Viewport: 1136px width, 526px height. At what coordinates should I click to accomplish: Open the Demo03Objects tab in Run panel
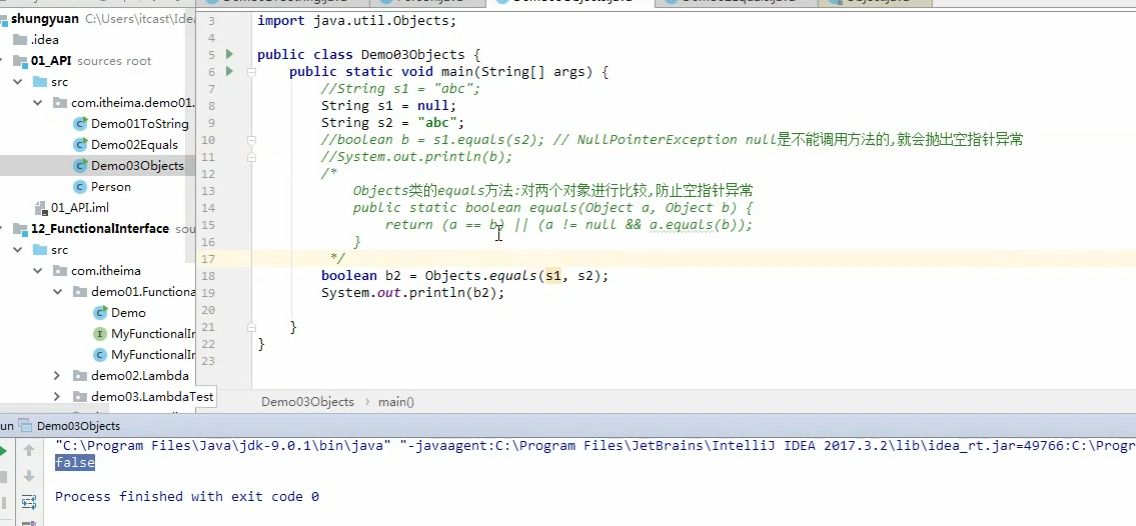[78, 426]
